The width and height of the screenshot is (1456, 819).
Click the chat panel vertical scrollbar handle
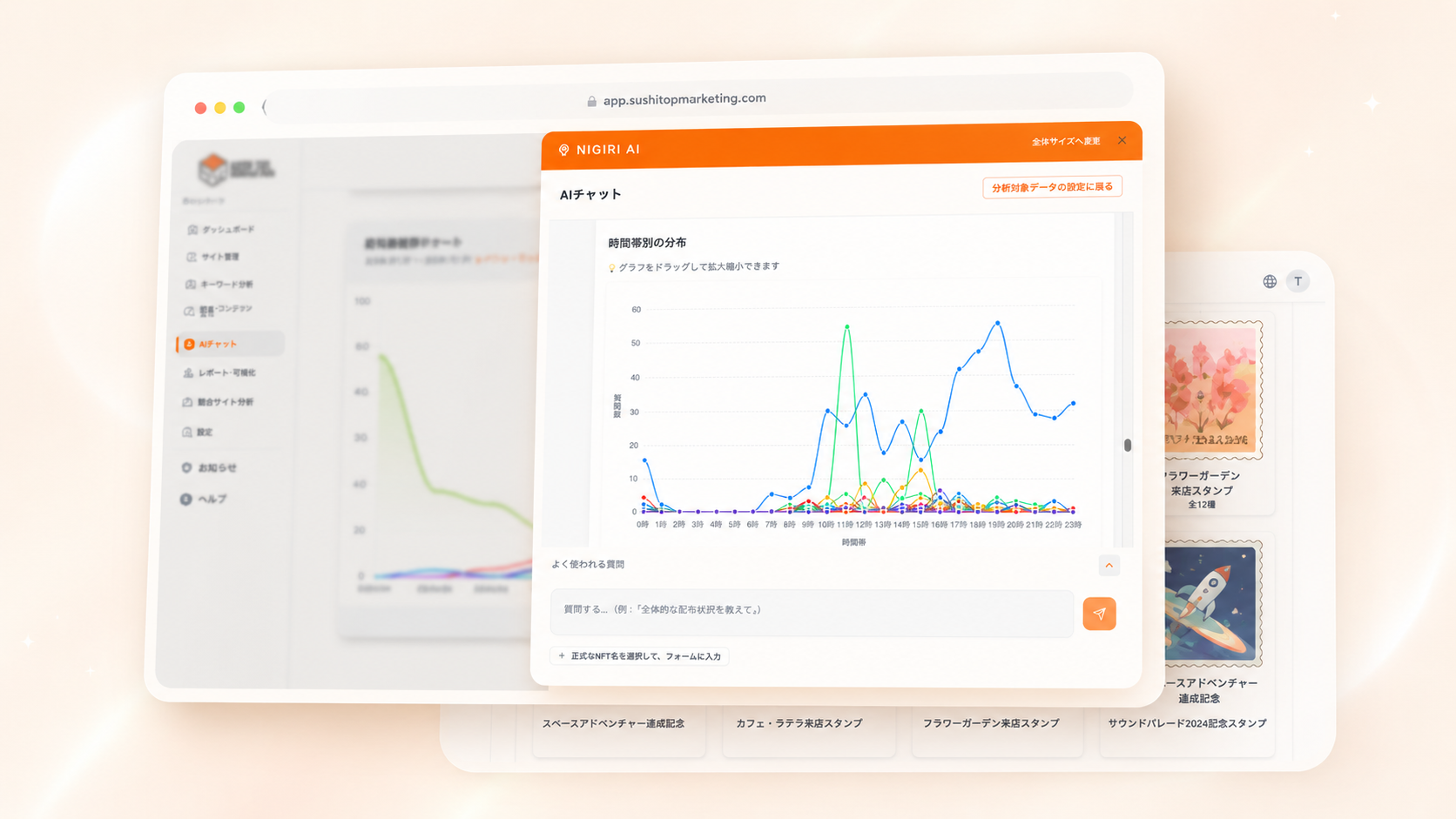pyautogui.click(x=1128, y=445)
